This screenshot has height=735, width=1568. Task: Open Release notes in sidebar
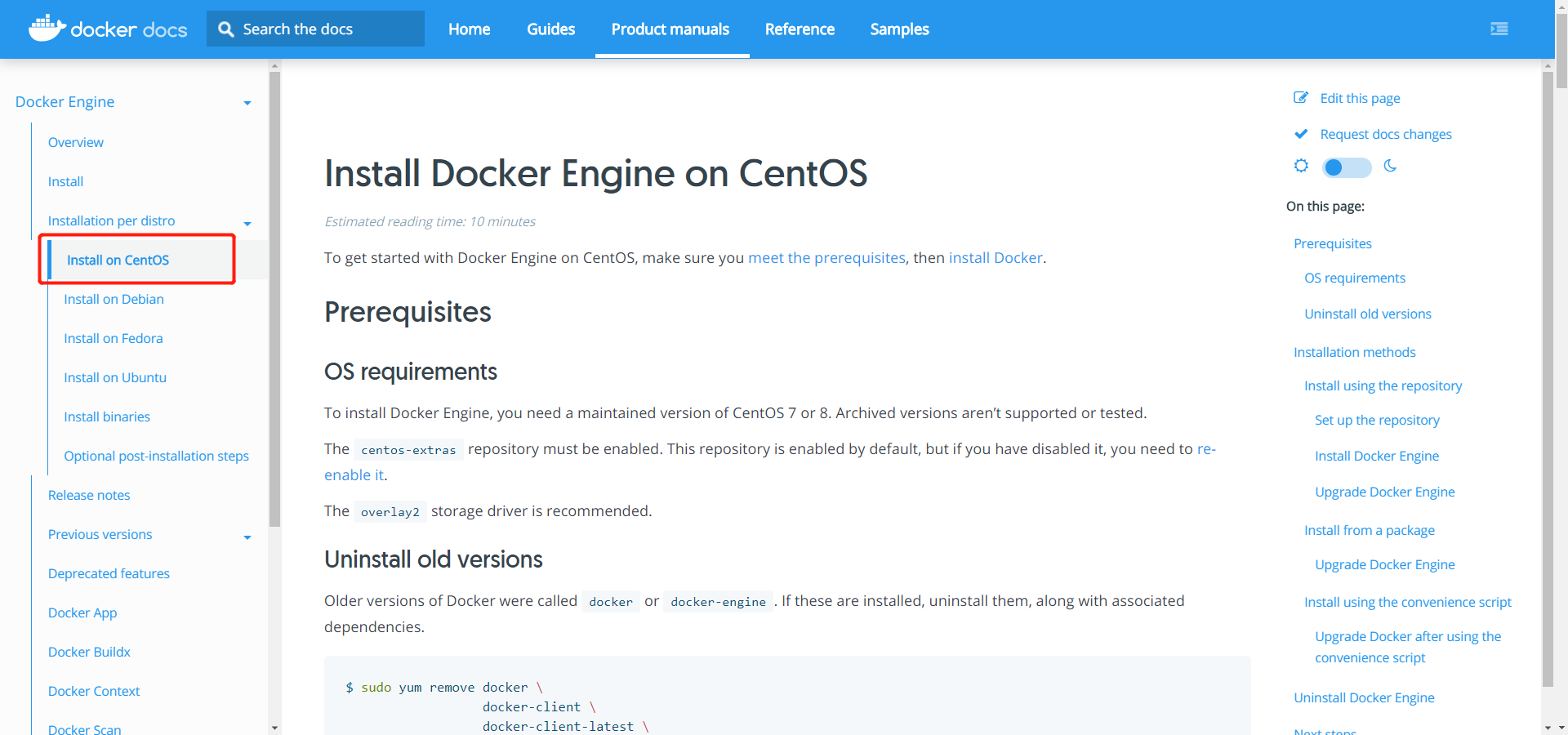(x=89, y=495)
